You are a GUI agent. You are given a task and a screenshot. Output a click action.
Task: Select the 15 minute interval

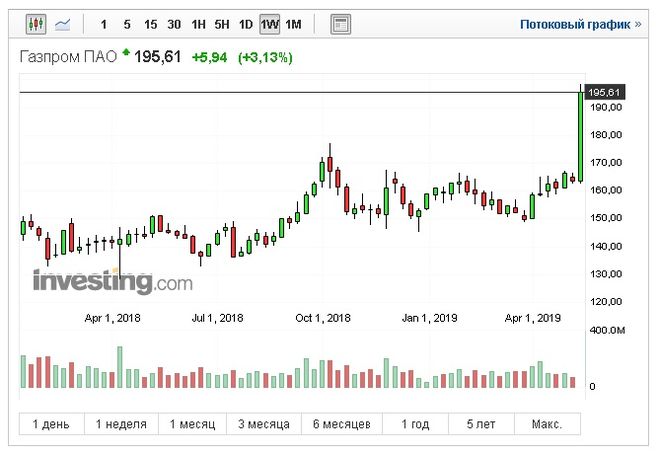(x=150, y=24)
